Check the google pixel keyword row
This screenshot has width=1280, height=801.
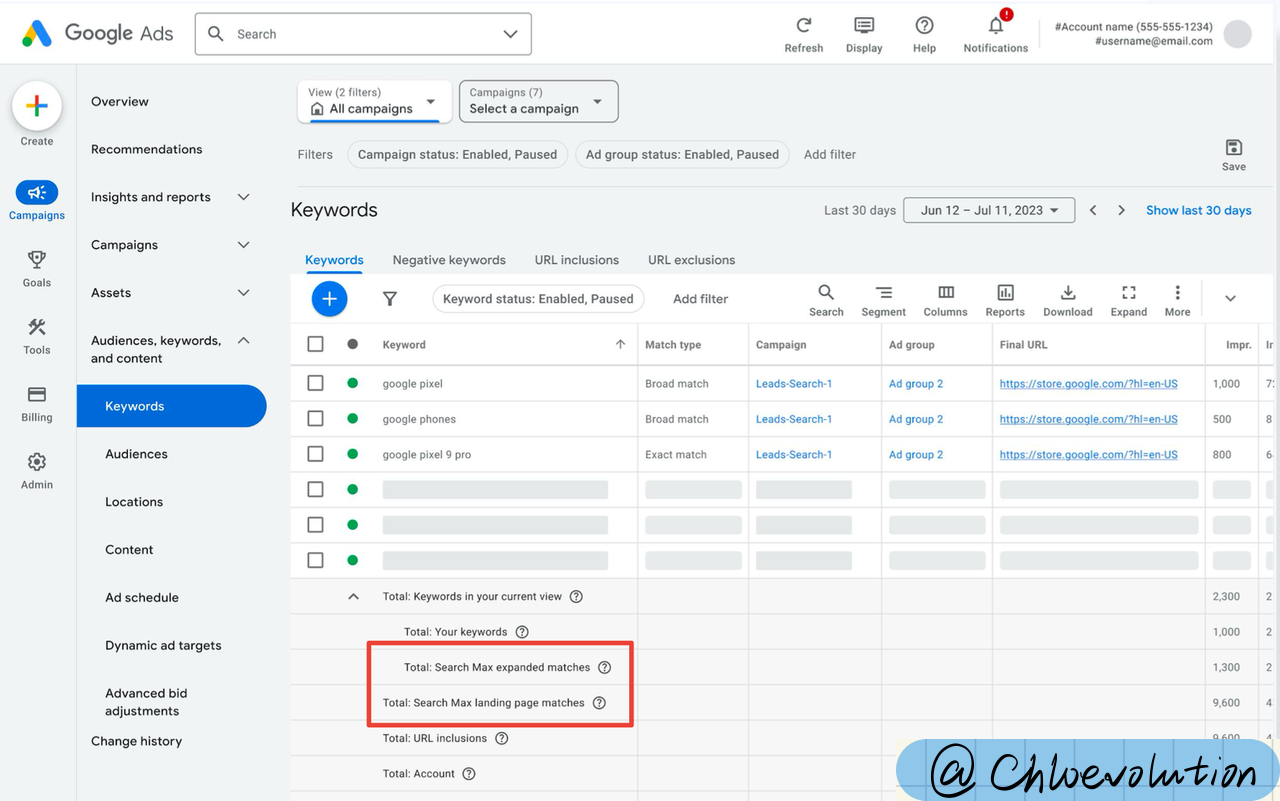tap(315, 383)
